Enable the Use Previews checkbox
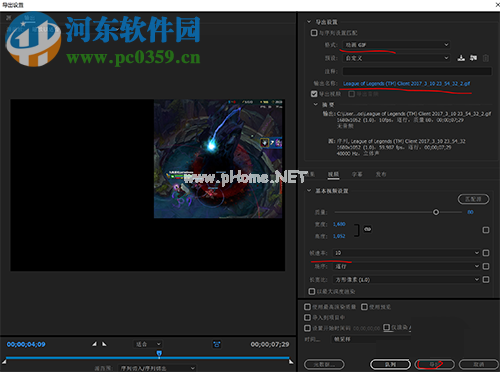Viewport: 500px width, 372px height. (x=364, y=307)
